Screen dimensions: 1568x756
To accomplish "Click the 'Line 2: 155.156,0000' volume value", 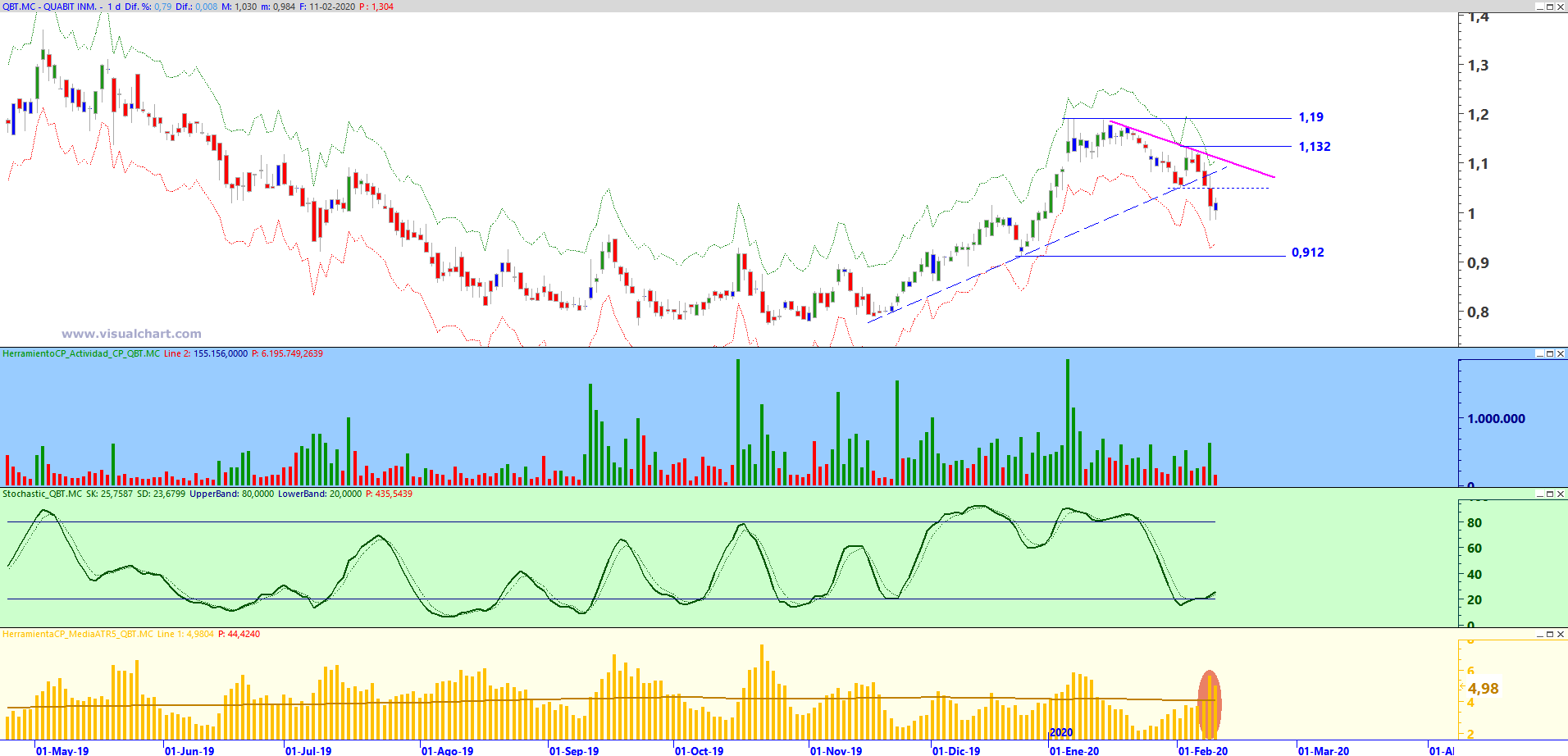I will 206,353.
